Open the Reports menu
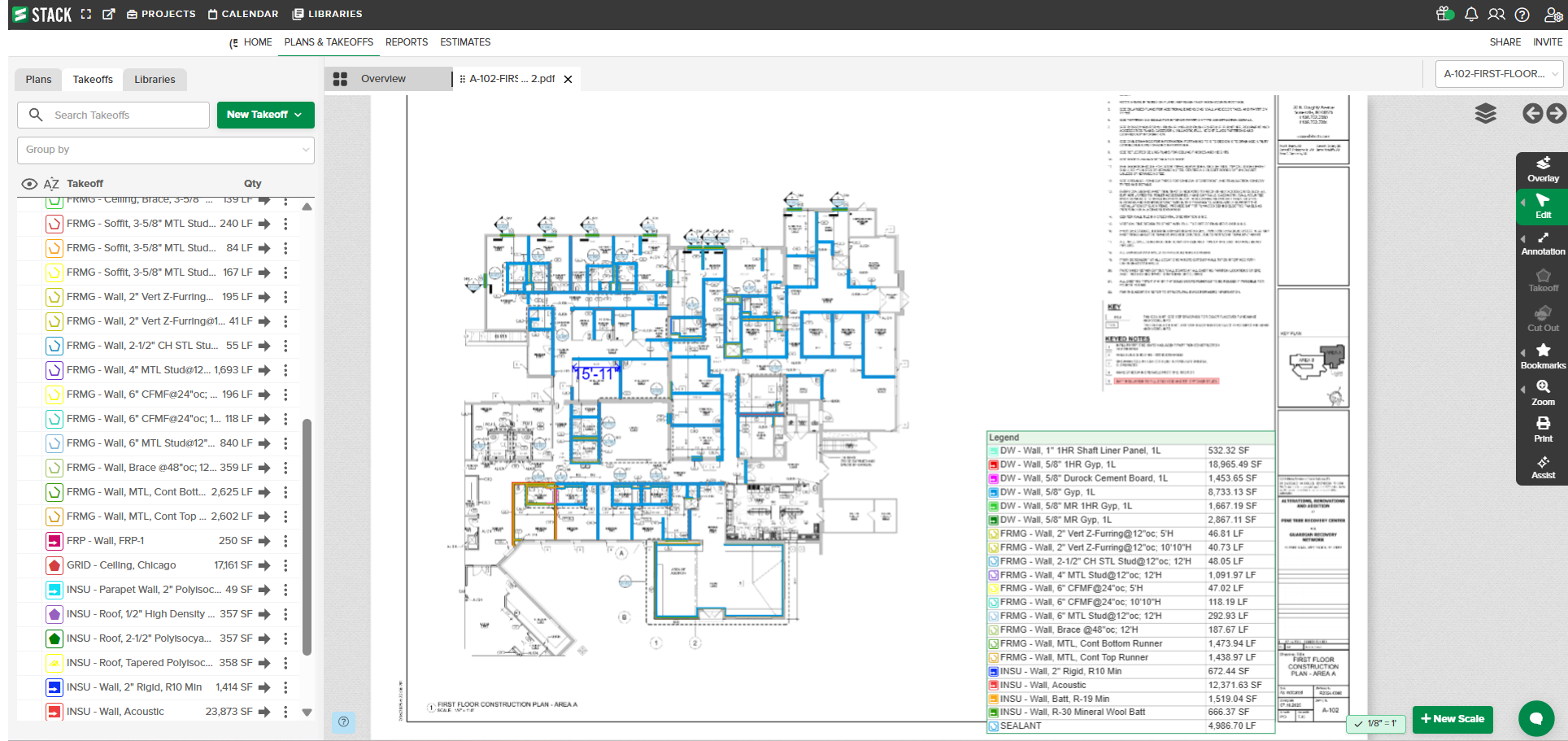 click(407, 42)
